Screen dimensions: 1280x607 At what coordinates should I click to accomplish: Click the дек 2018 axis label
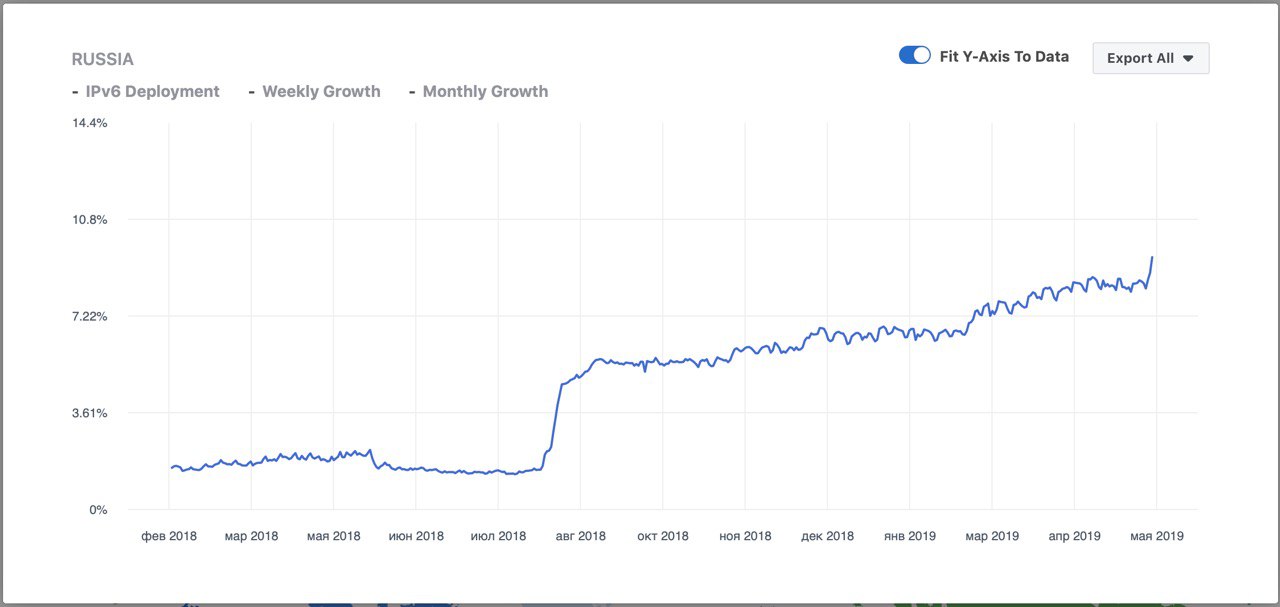pyautogui.click(x=828, y=536)
